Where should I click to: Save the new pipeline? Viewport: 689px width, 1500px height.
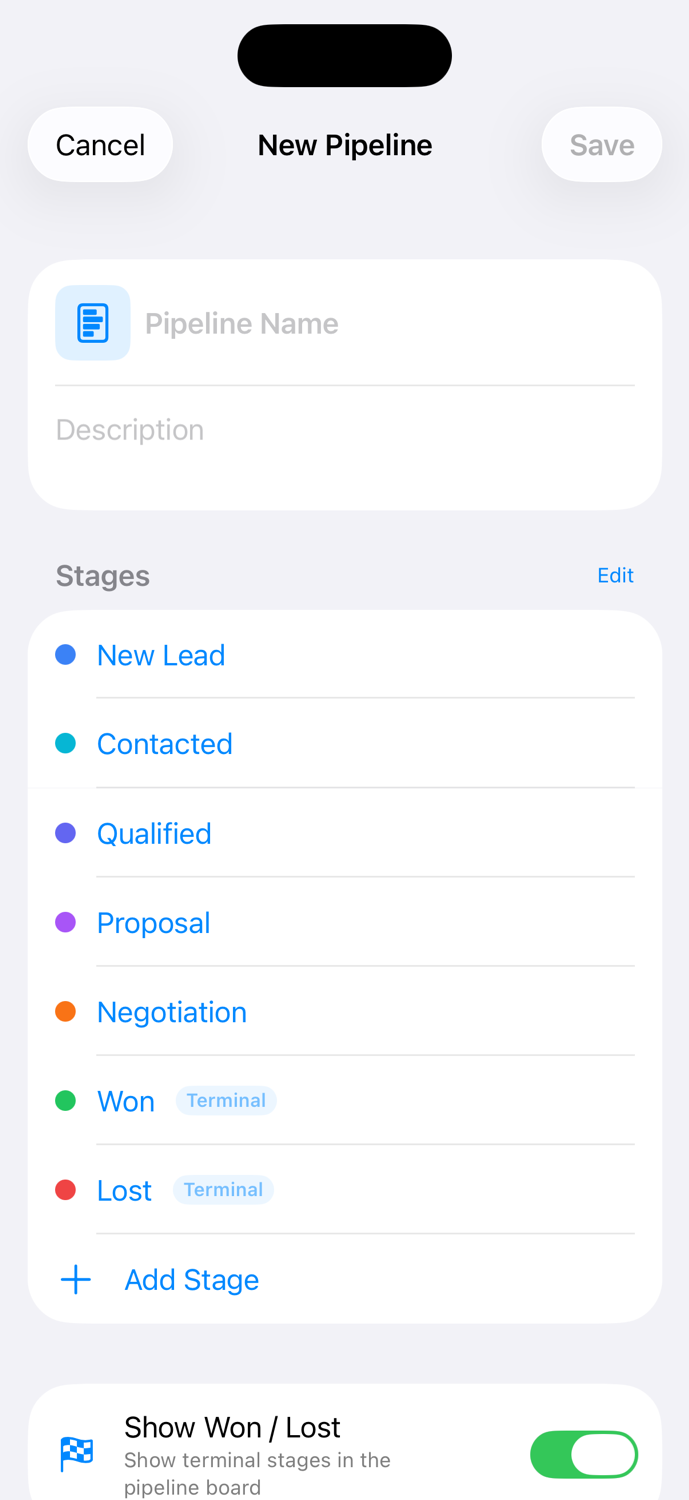click(601, 143)
